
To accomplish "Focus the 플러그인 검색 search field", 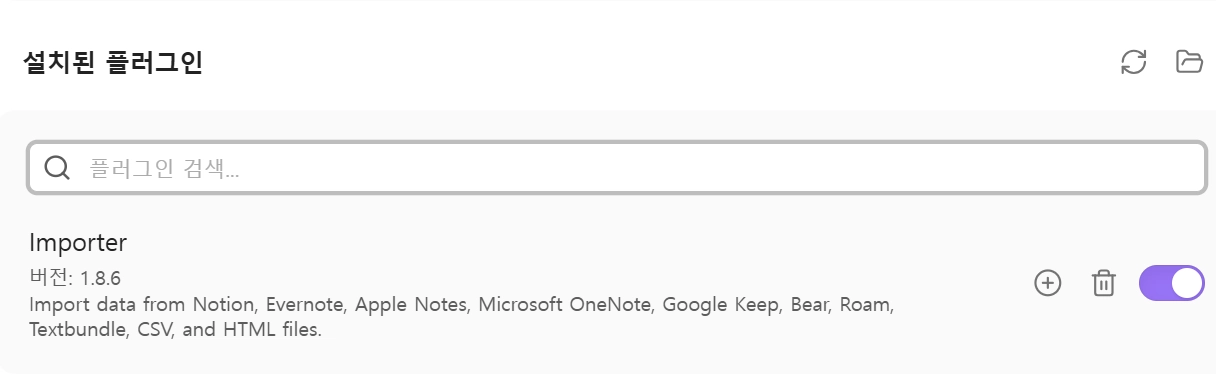I will click(617, 168).
